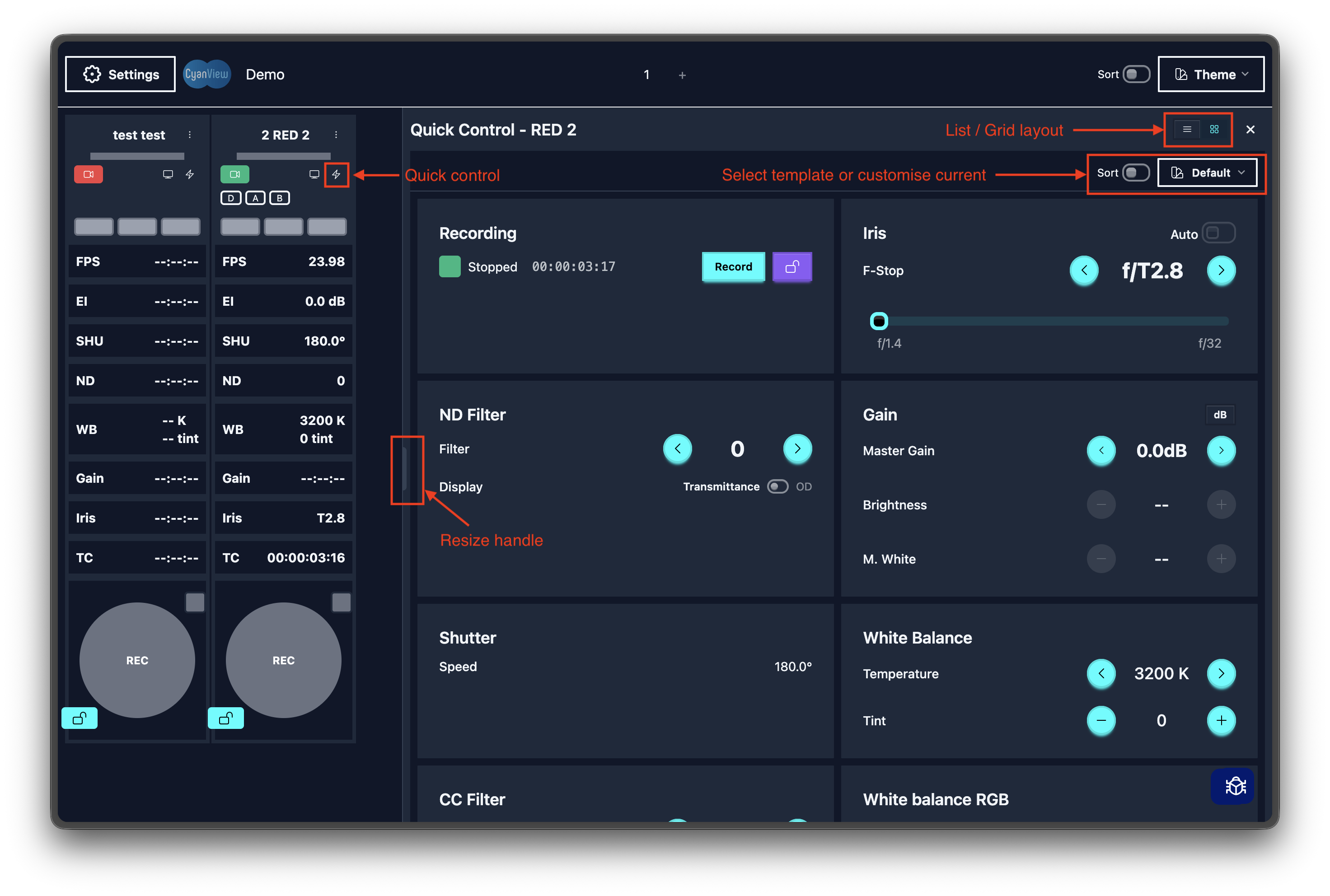Add new page tab with plus
The width and height of the screenshot is (1330, 896).
pos(682,75)
